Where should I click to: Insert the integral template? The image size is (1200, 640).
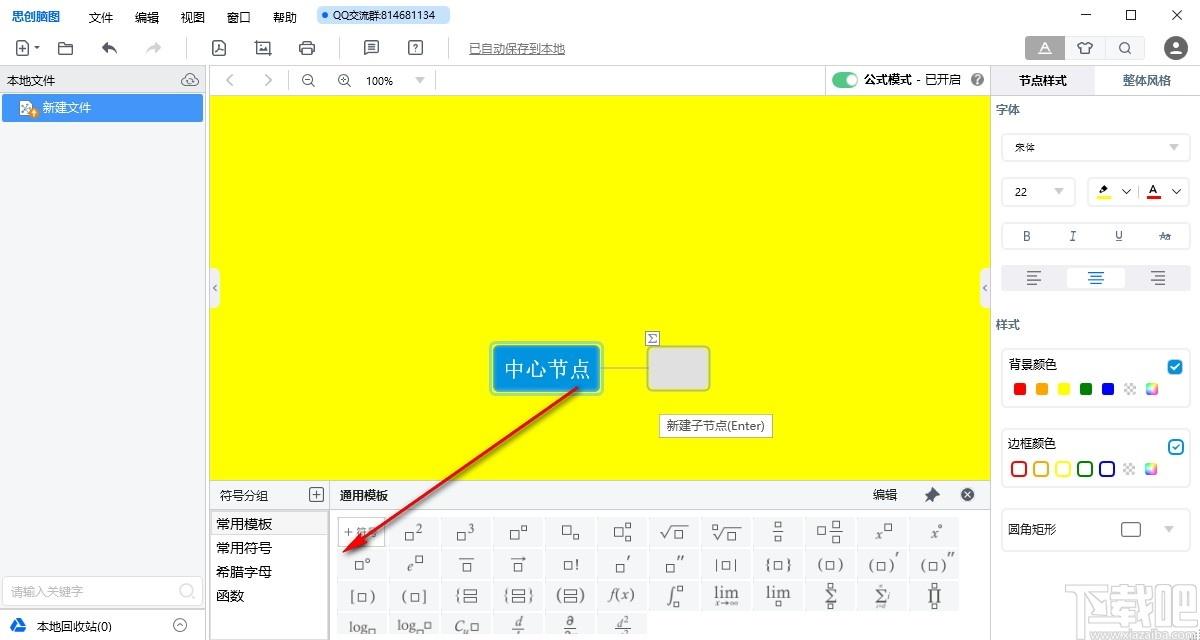point(674,595)
